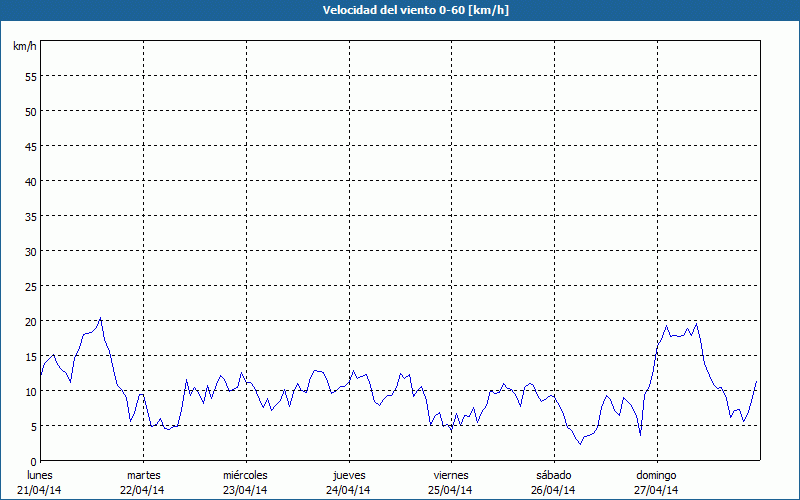Select the 'sábado' day label
800x500 pixels.
(554, 474)
